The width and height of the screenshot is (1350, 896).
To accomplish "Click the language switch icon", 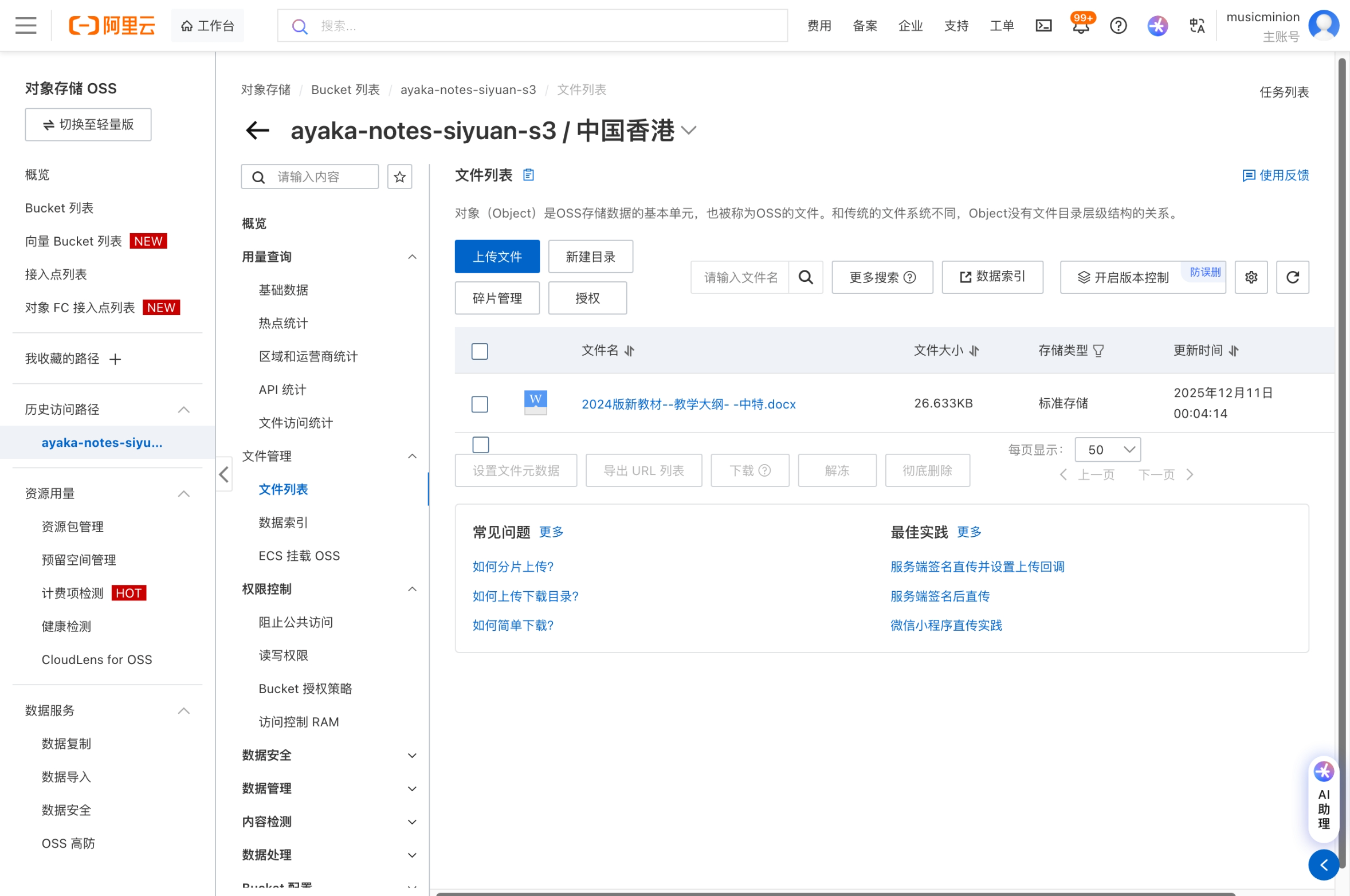I will (1197, 26).
